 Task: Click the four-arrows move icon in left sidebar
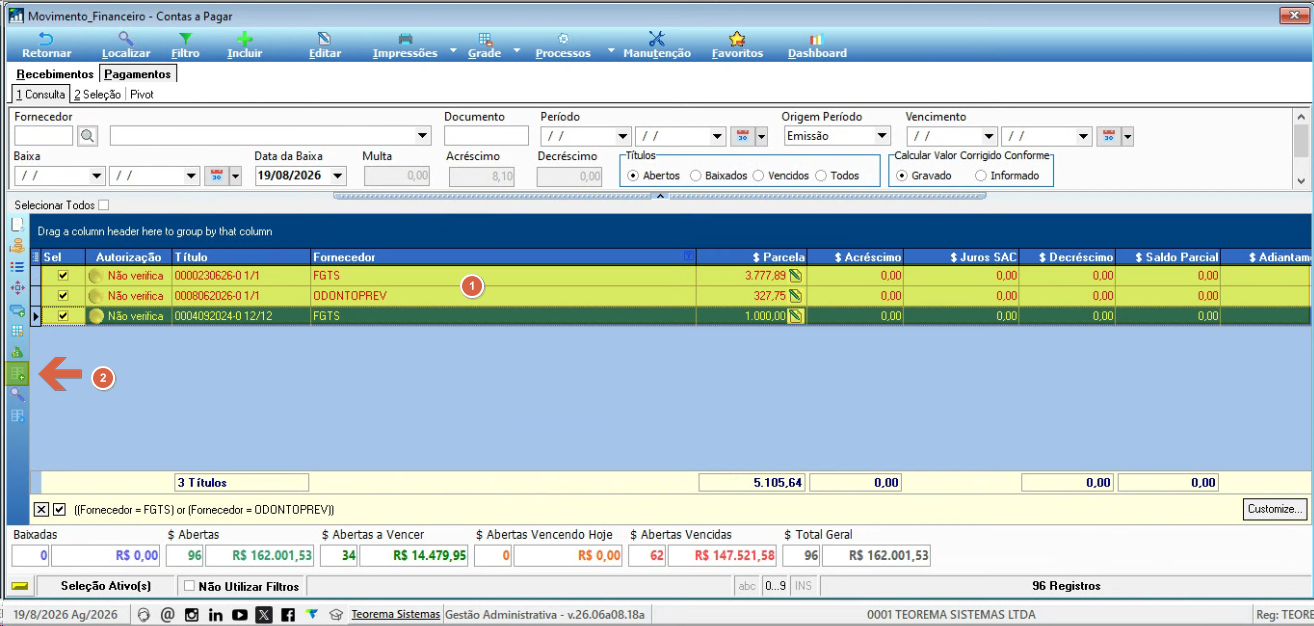17,288
